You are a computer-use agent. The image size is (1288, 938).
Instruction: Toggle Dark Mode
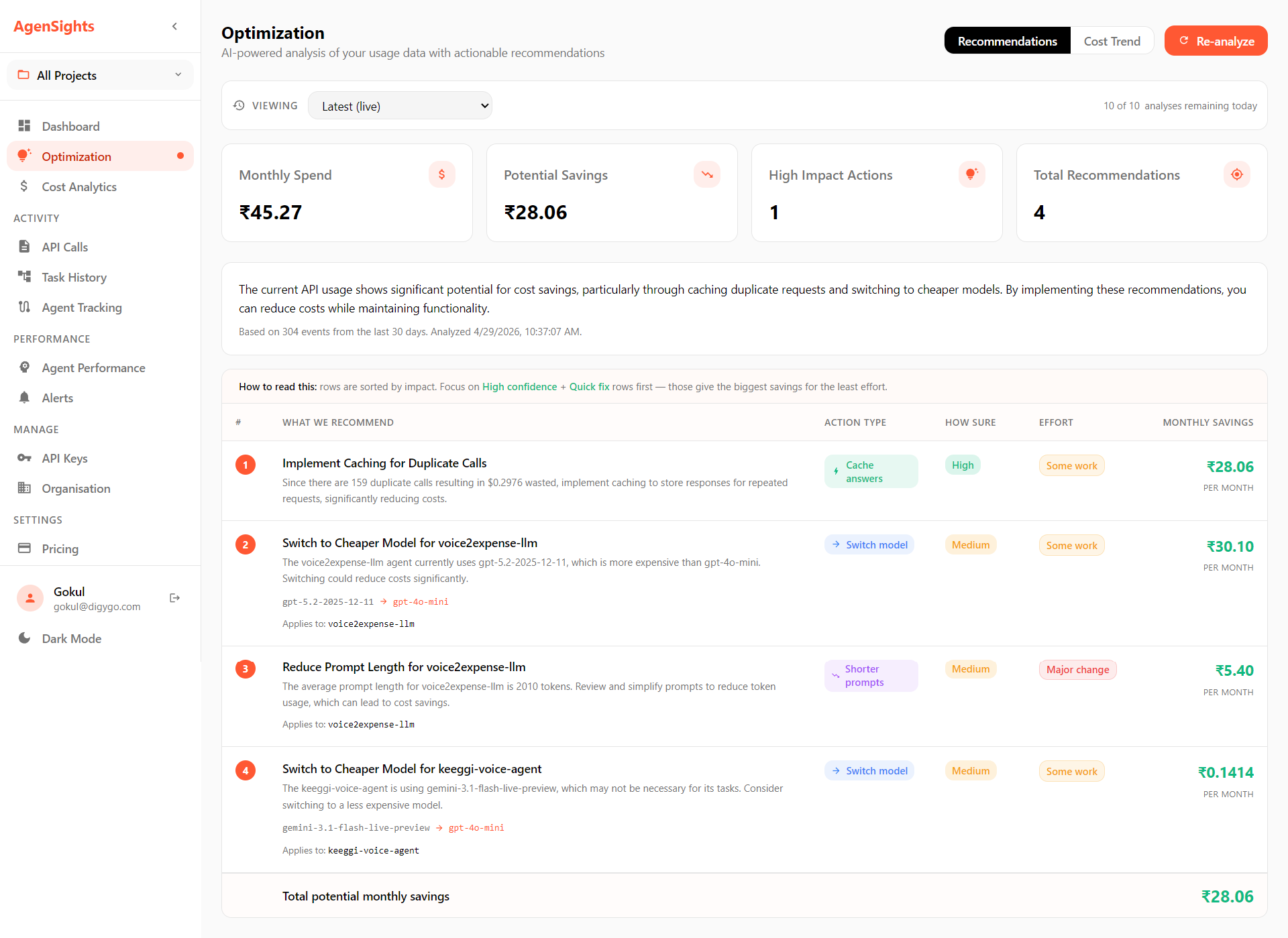coord(71,638)
